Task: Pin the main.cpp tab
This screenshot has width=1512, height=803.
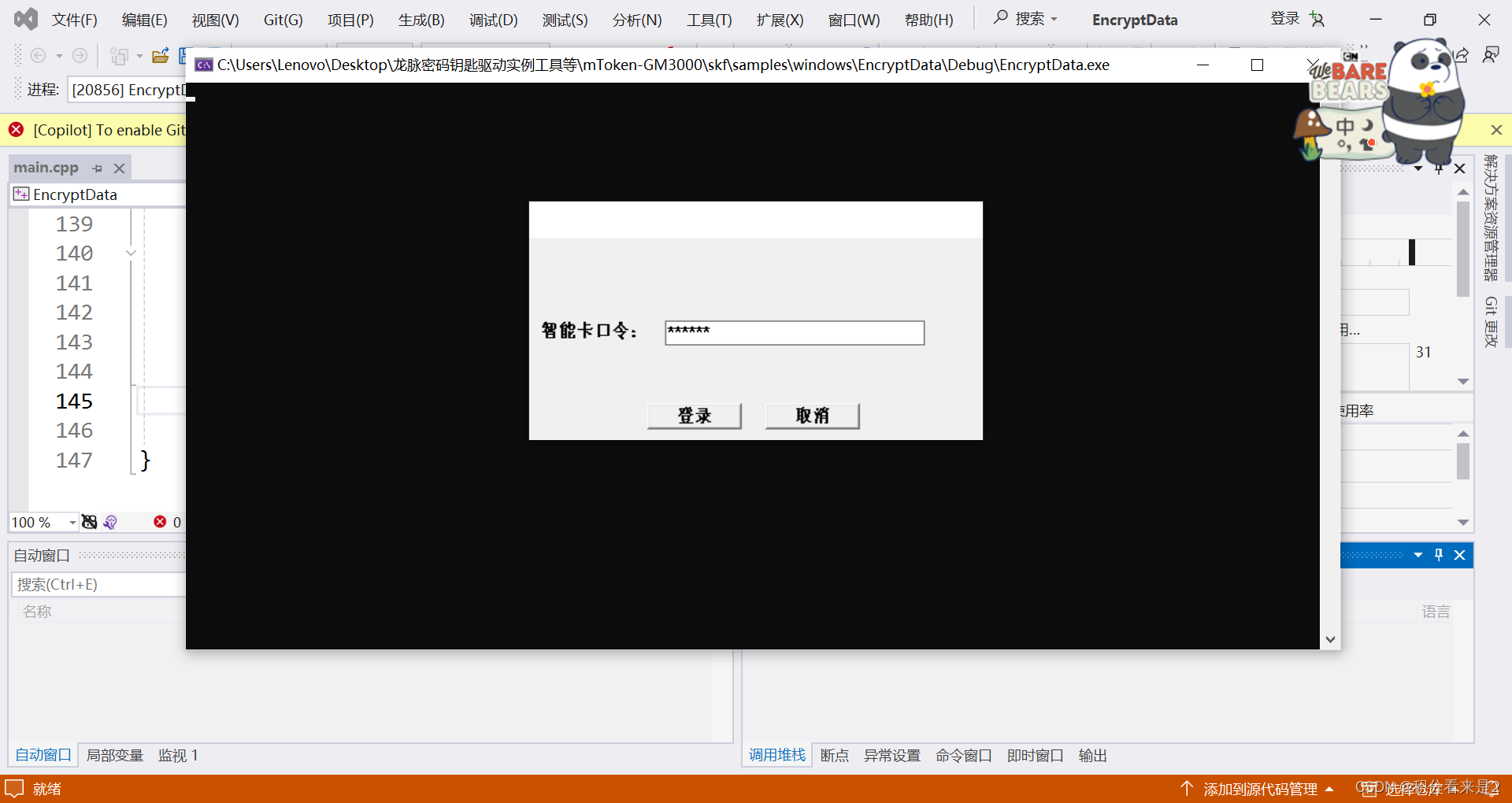Action: coord(98,168)
